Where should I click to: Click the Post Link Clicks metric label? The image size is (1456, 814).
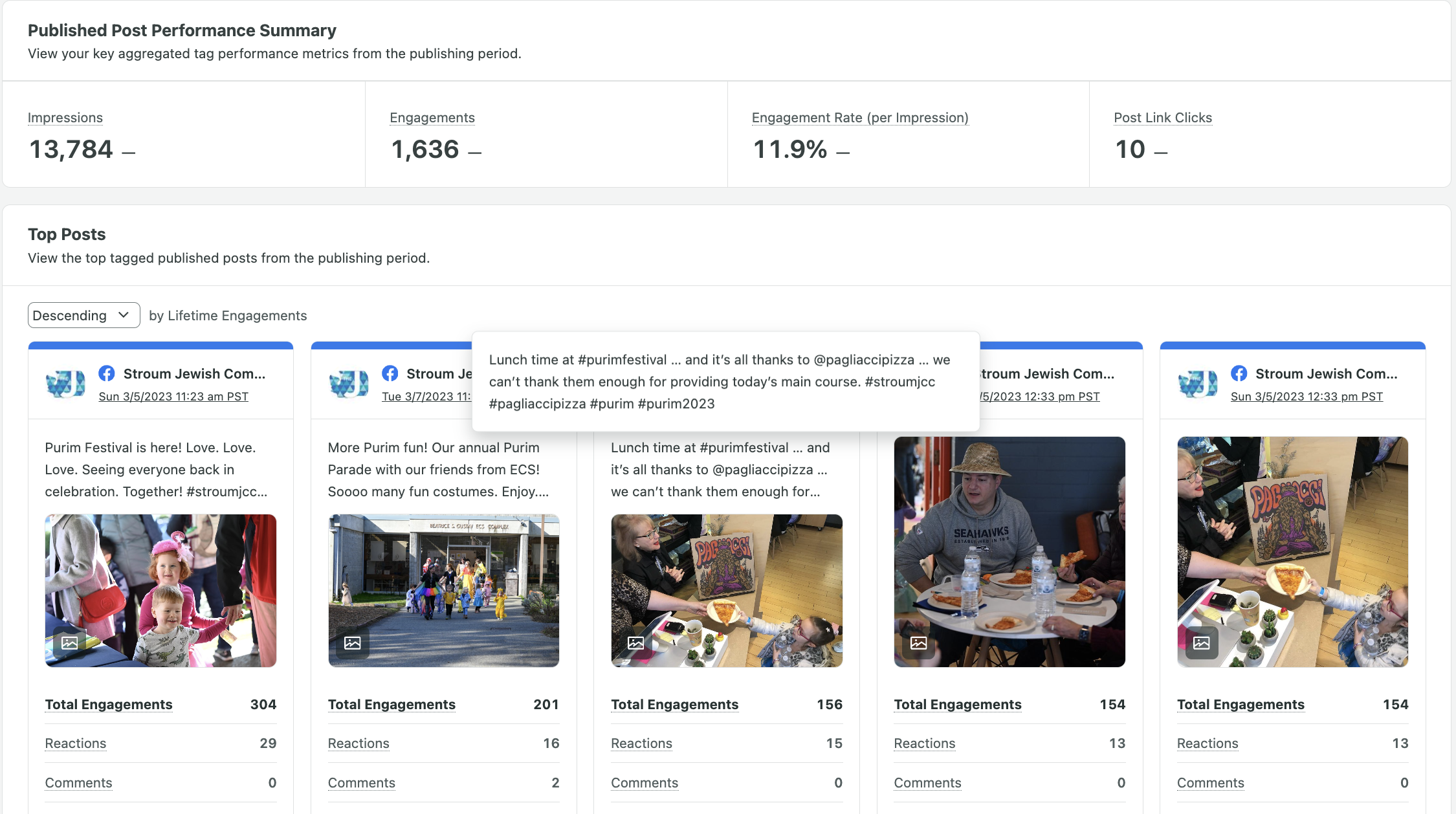click(1162, 118)
